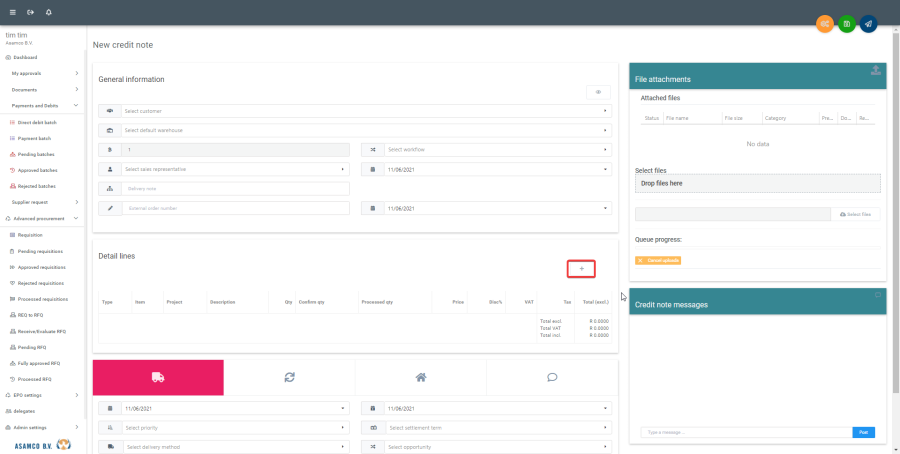Screen dimensions: 900x454
Task: Switch to the home address tab
Action: pyautogui.click(x=421, y=377)
